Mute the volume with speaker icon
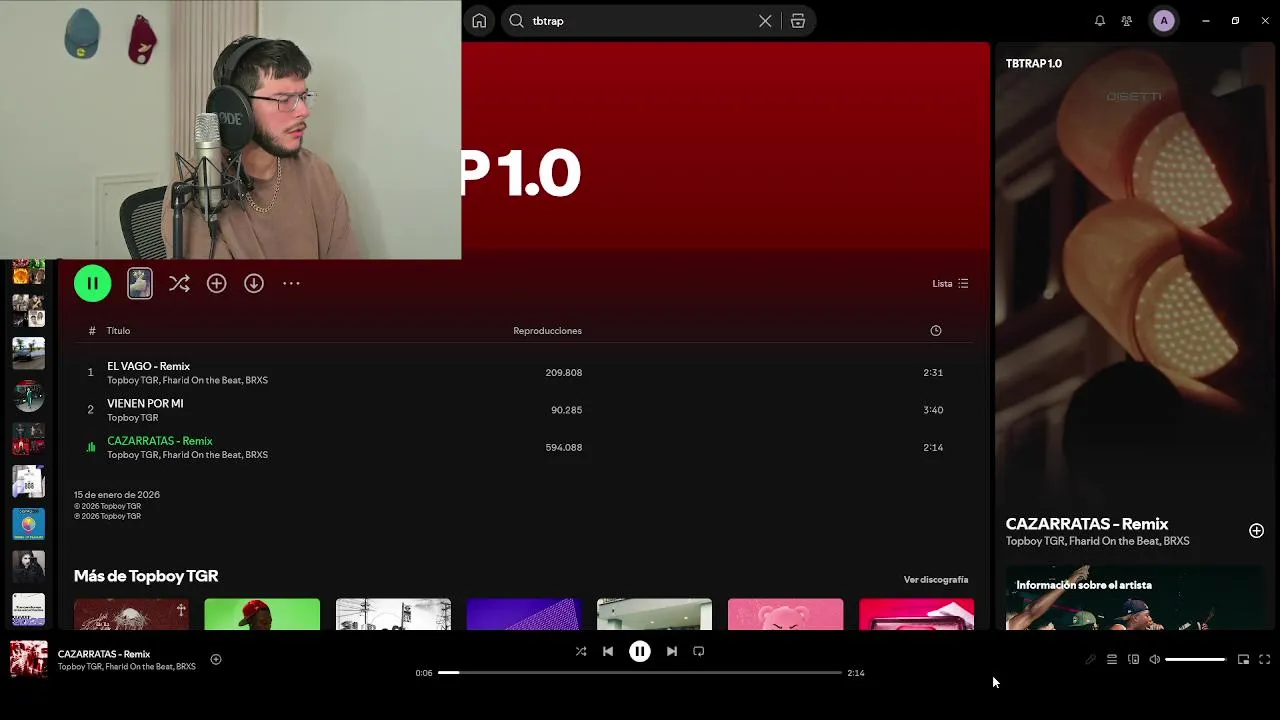Viewport: 1280px width, 720px height. tap(1155, 659)
